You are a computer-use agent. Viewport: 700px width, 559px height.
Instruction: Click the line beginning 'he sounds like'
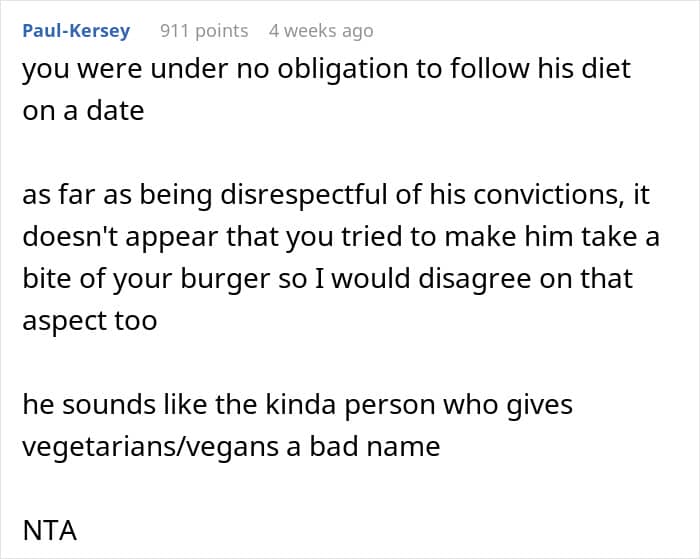[x=297, y=405]
